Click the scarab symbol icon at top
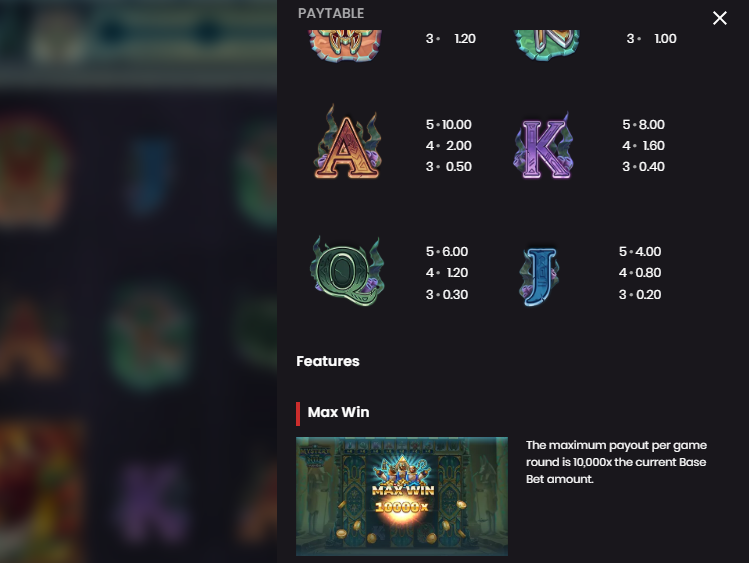 (345, 45)
